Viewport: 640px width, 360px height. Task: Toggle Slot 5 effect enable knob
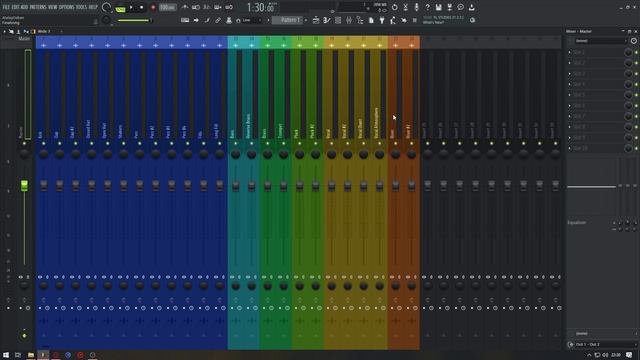tap(628, 95)
